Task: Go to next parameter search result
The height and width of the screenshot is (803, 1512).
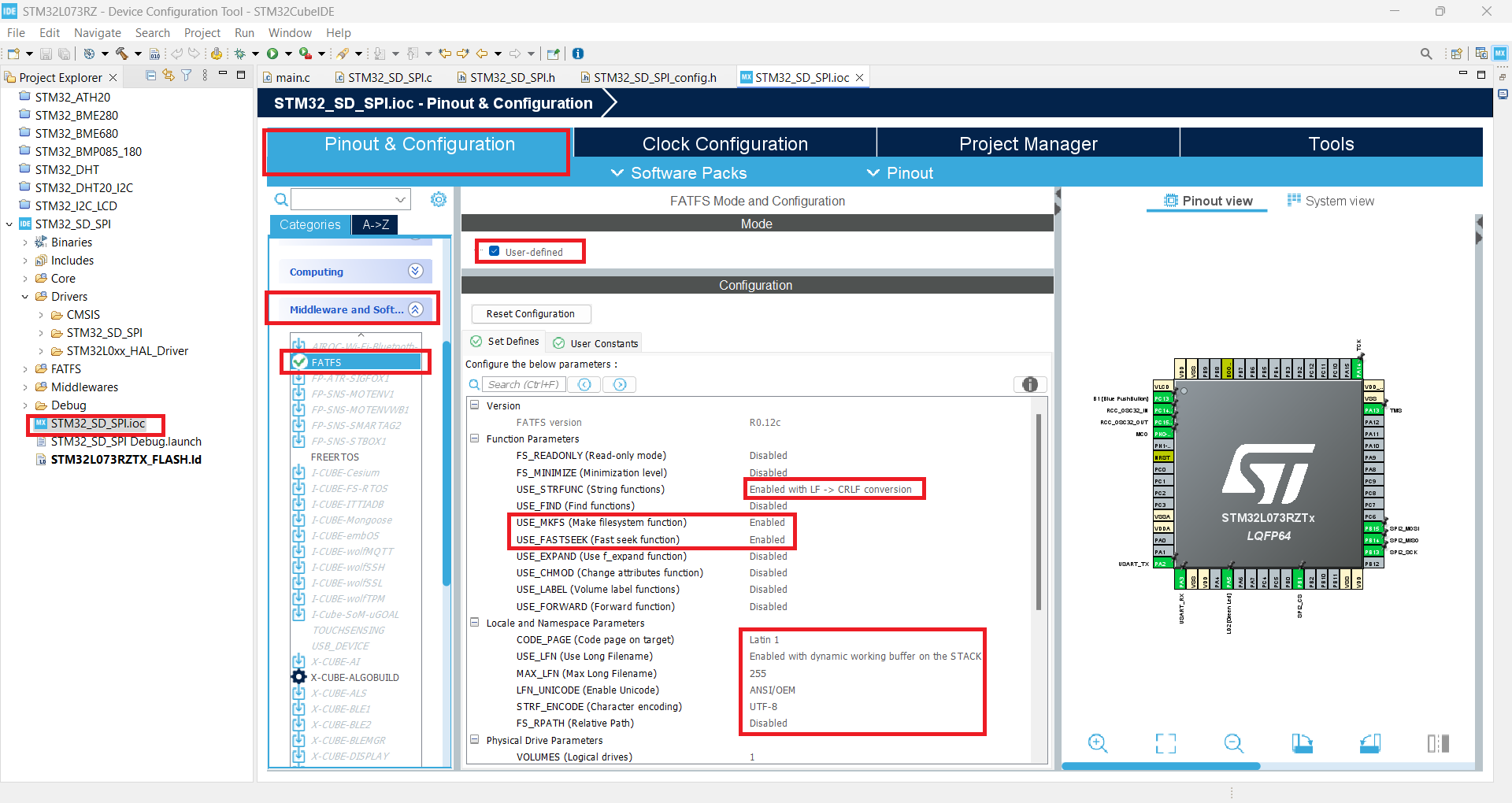Action: point(620,384)
